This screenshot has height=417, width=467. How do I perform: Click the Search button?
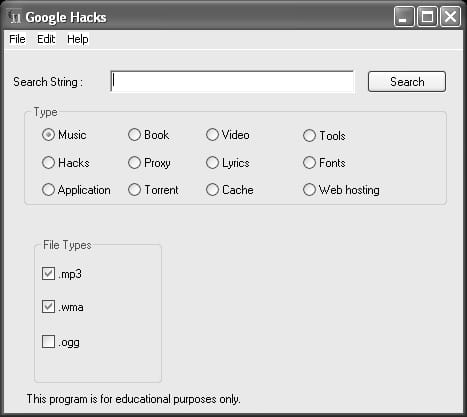click(407, 81)
